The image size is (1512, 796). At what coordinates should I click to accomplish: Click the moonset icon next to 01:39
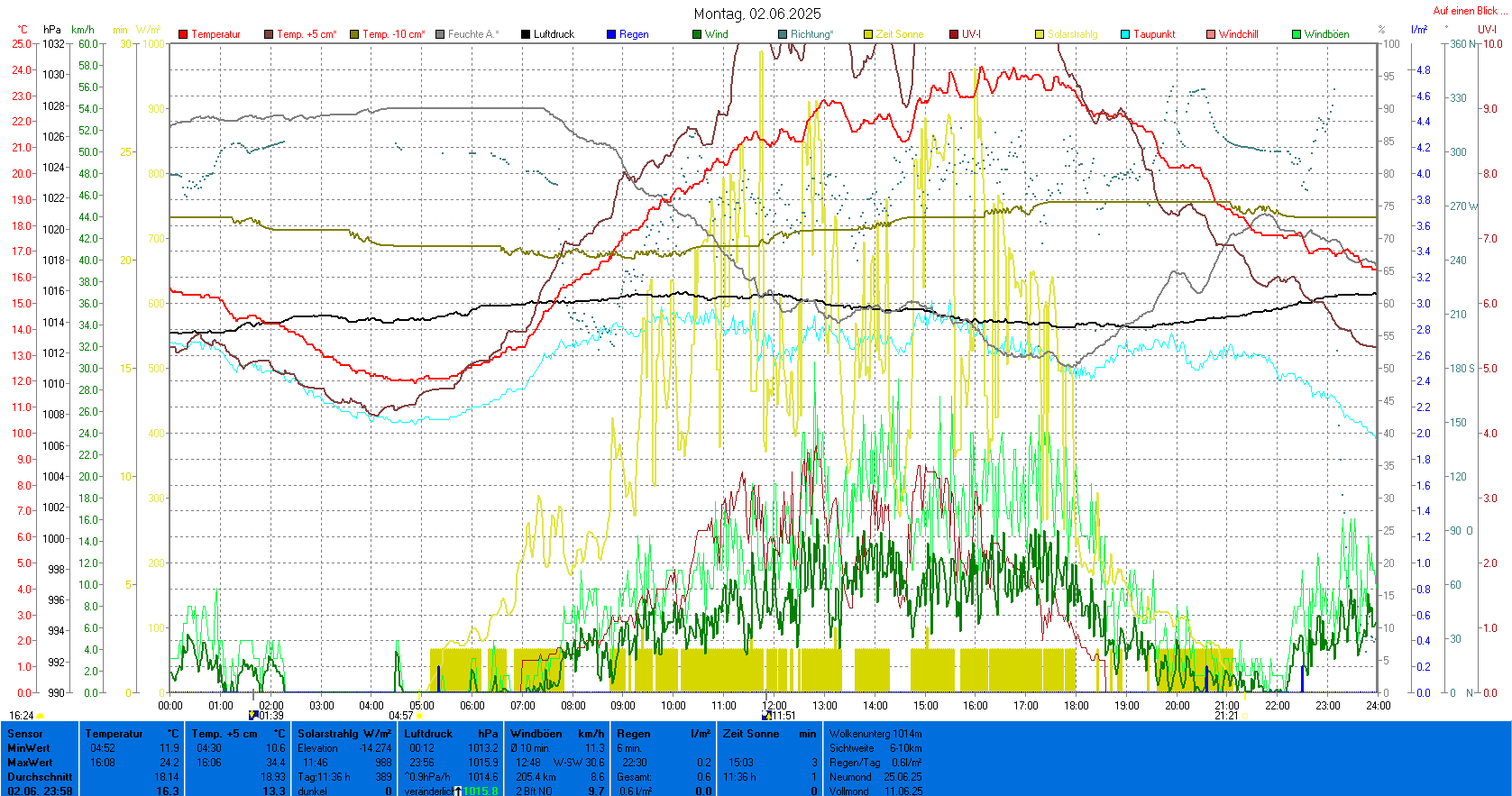253,716
